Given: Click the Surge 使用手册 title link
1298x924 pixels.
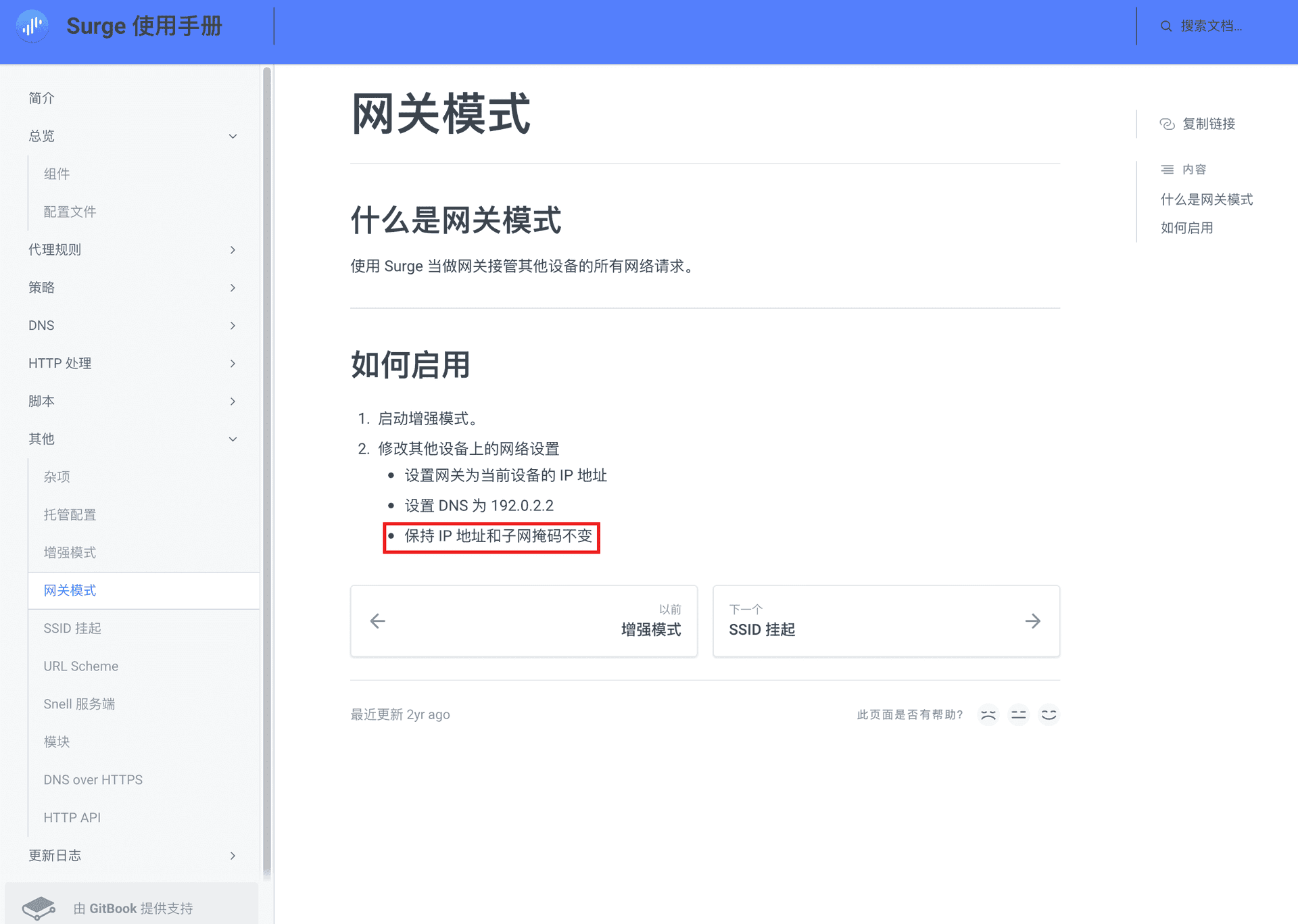Looking at the screenshot, I should tap(144, 26).
